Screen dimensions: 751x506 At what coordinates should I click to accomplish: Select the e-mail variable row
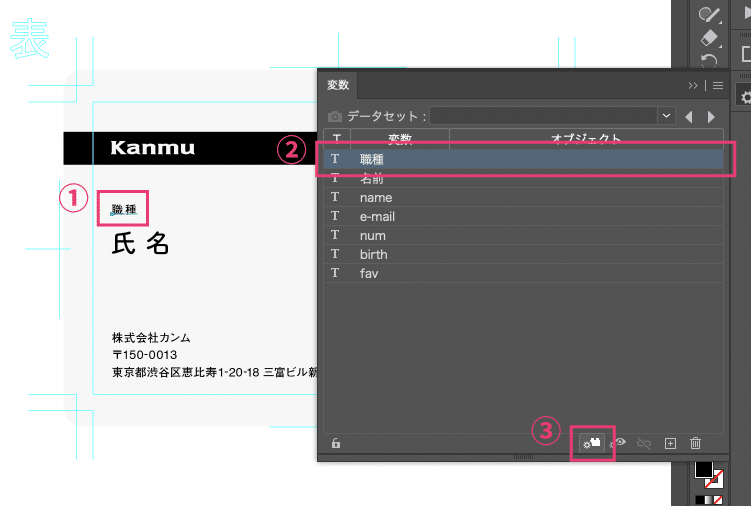(523, 216)
